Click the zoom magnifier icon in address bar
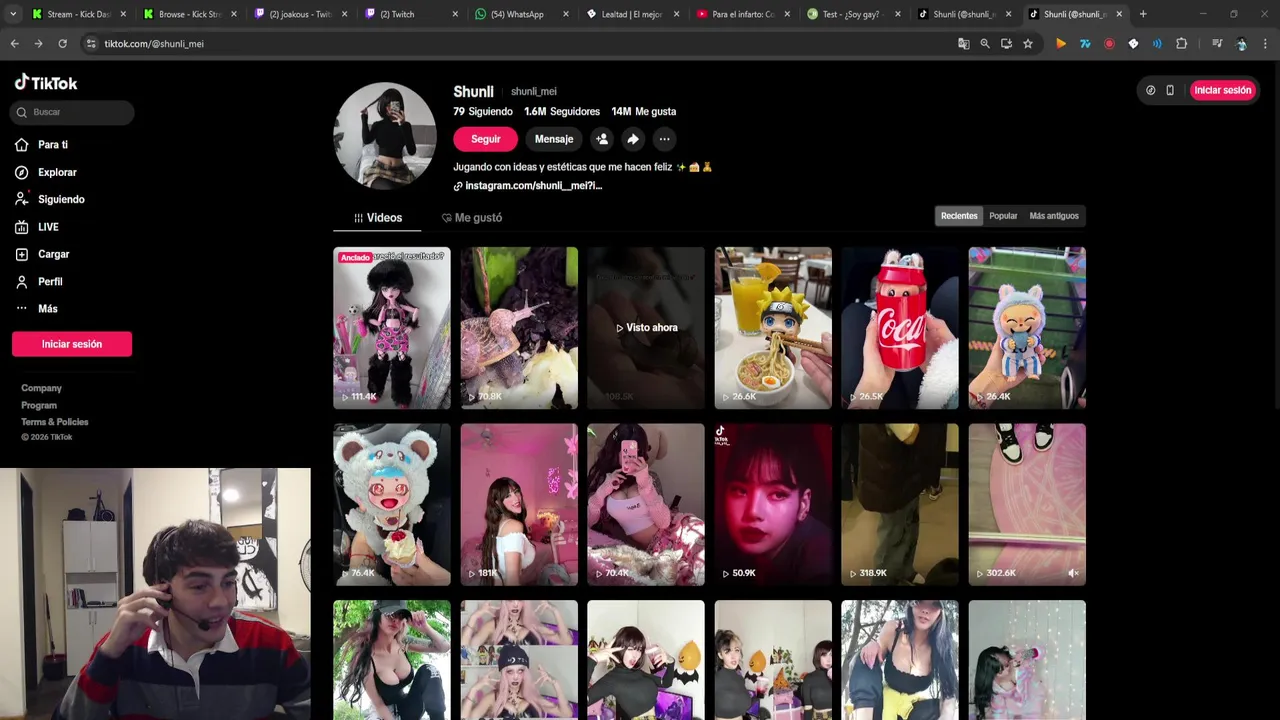 [985, 44]
